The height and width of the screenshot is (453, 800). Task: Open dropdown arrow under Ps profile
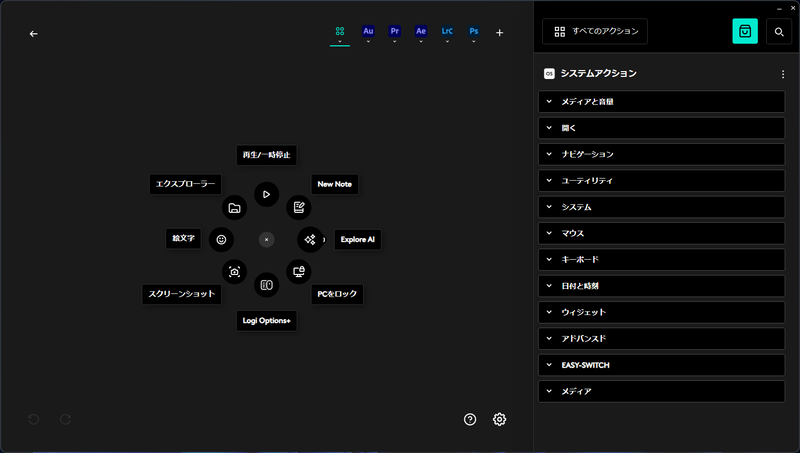pyautogui.click(x=473, y=41)
